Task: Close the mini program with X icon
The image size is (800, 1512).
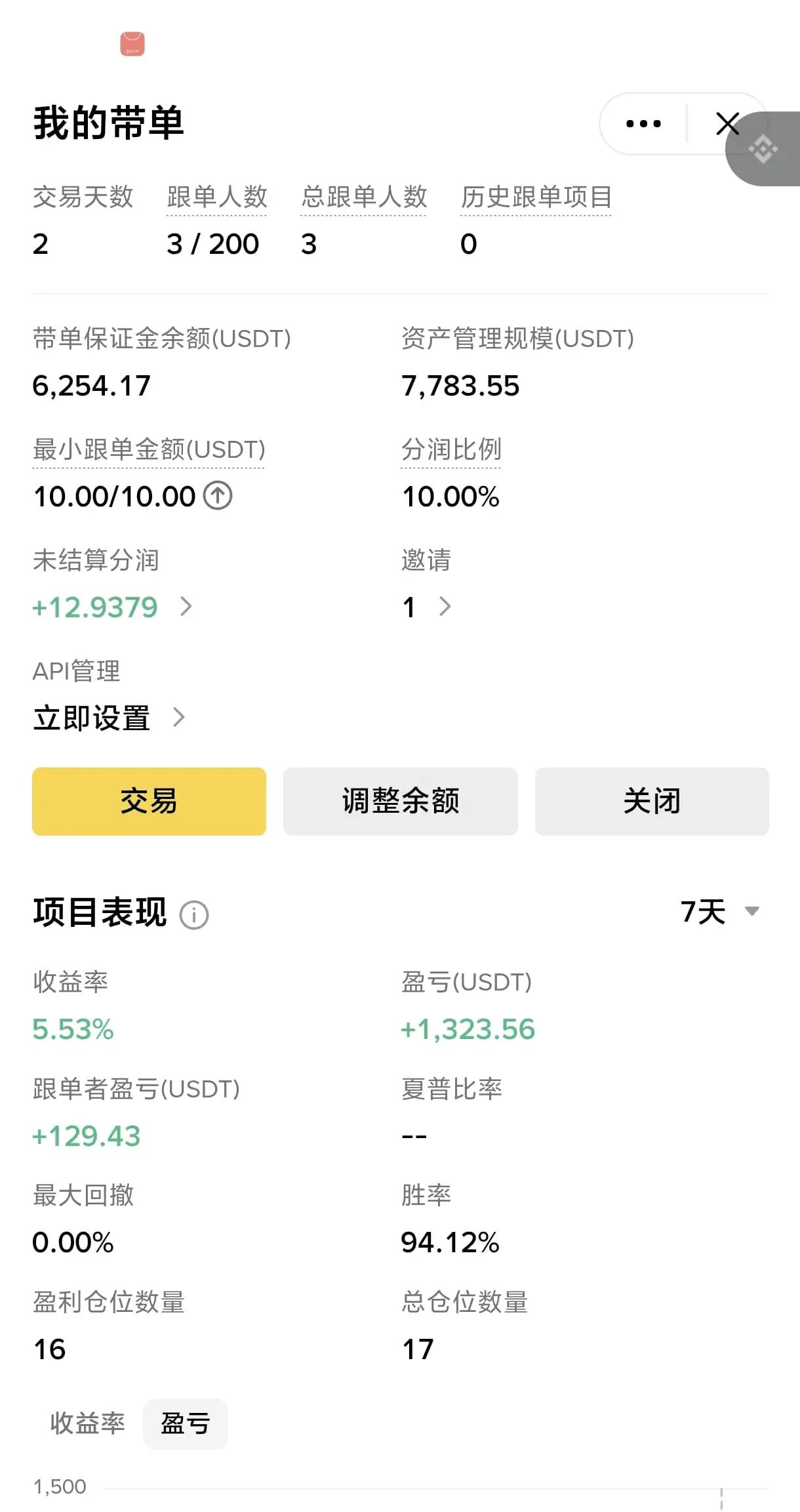Action: coord(727,123)
